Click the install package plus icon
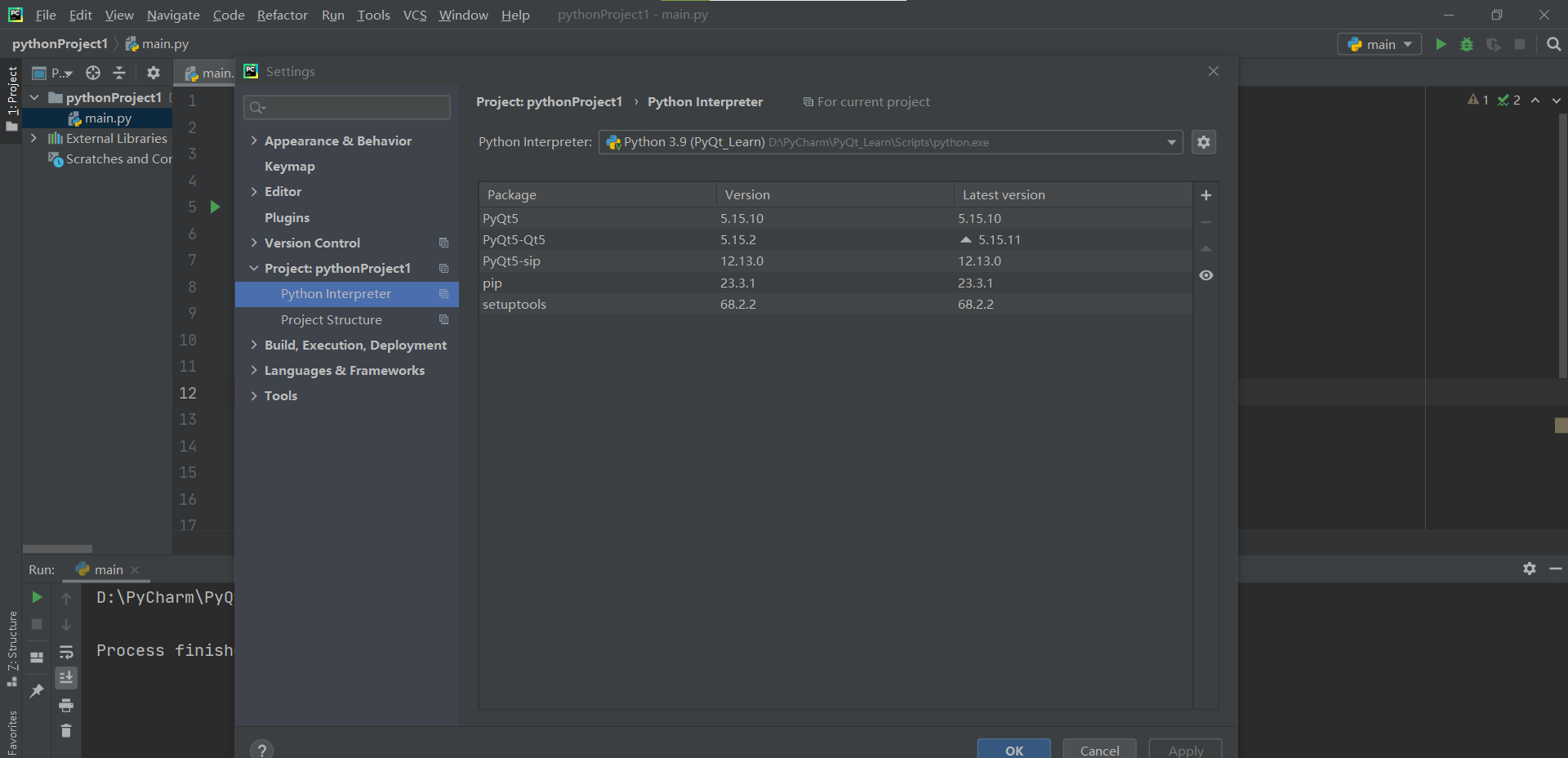 coord(1206,195)
